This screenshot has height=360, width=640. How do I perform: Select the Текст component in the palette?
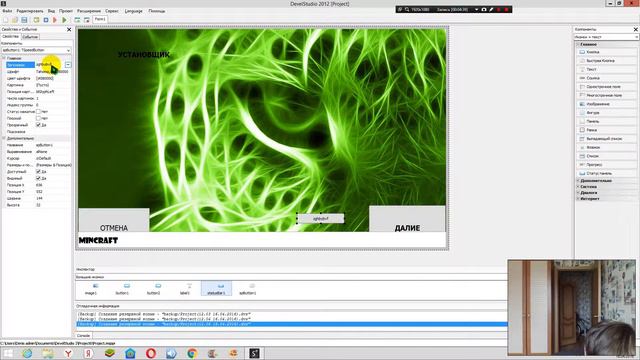click(x=607, y=69)
